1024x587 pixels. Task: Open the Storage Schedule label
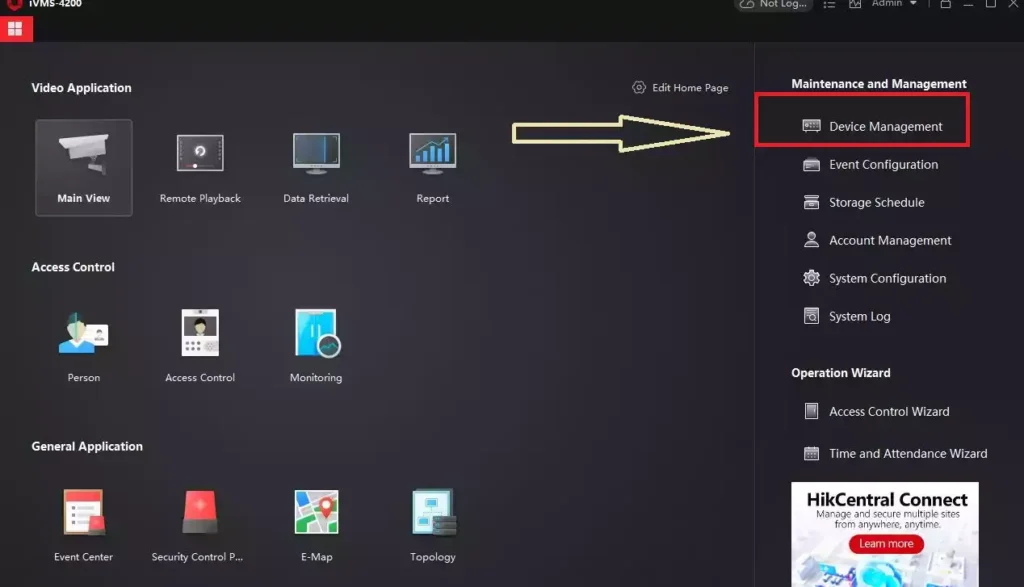[877, 202]
